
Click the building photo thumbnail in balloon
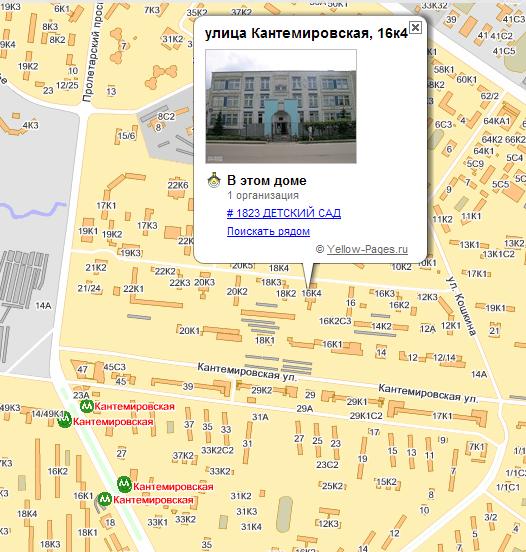click(281, 106)
